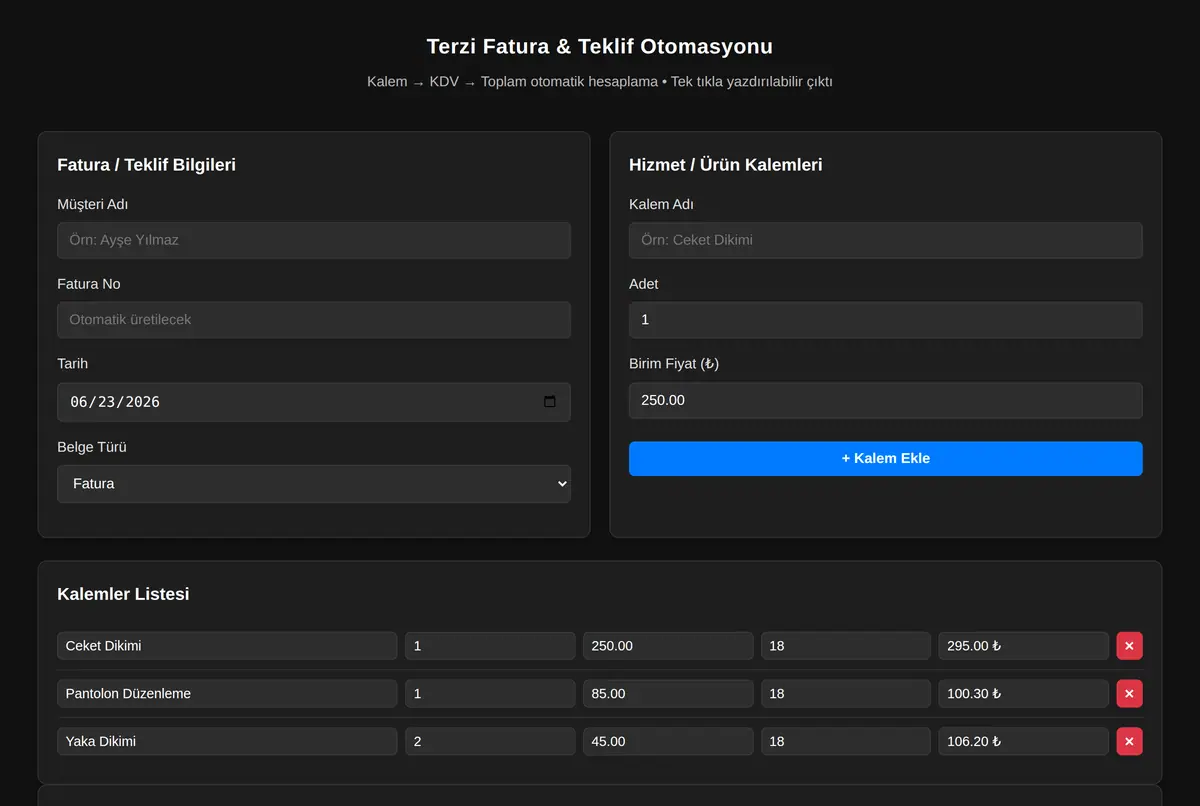Delete the Ceket Dikimi row
The width and height of the screenshot is (1200, 806).
click(1129, 646)
